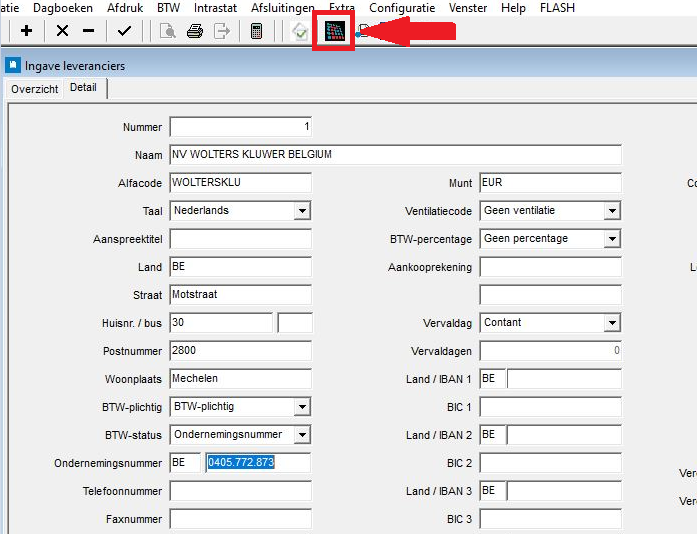This screenshot has height=534, width=697.
Task: Open the Dagboeken menu
Action: [x=62, y=7]
